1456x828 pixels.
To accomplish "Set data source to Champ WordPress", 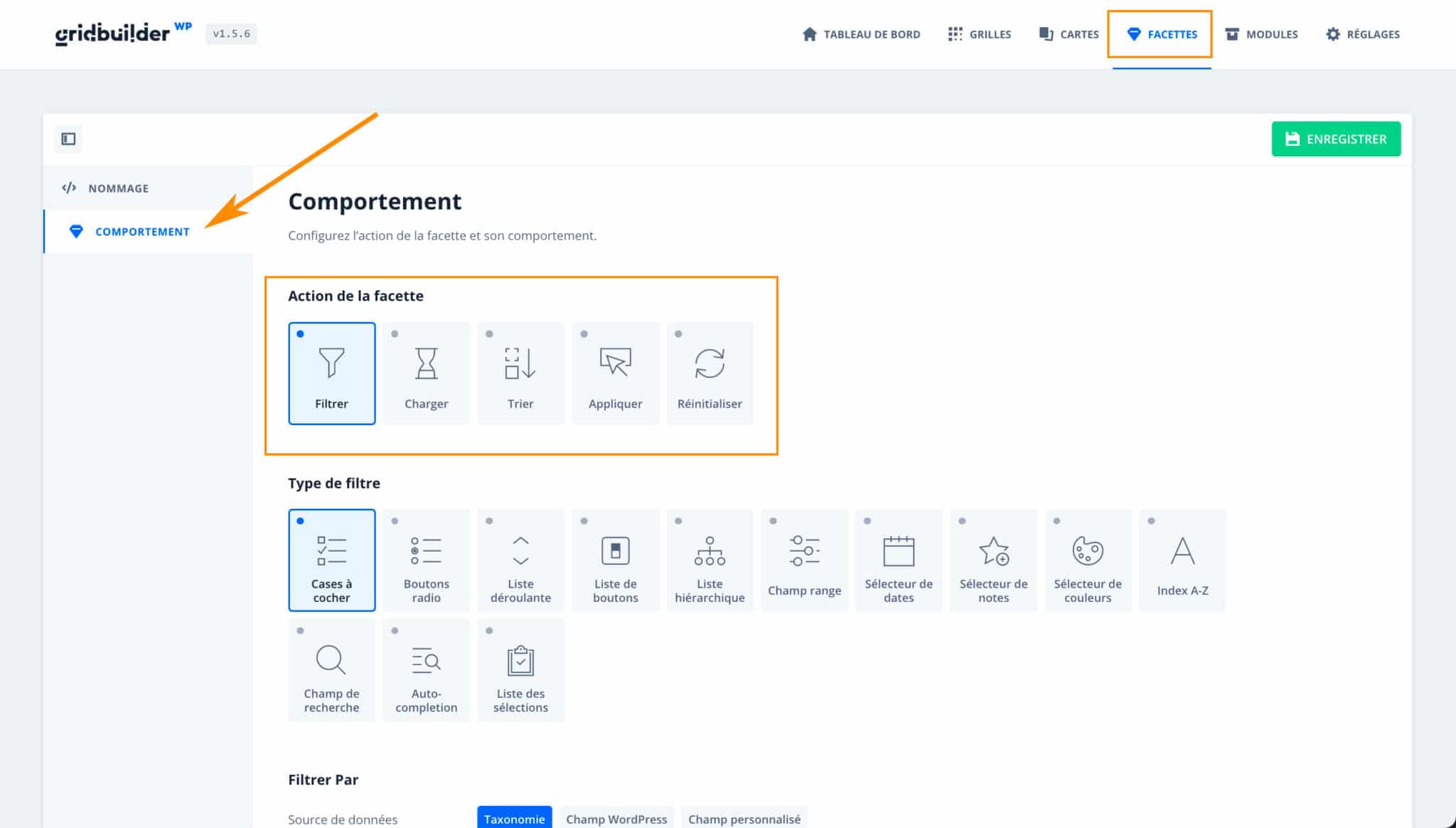I will (x=616, y=819).
